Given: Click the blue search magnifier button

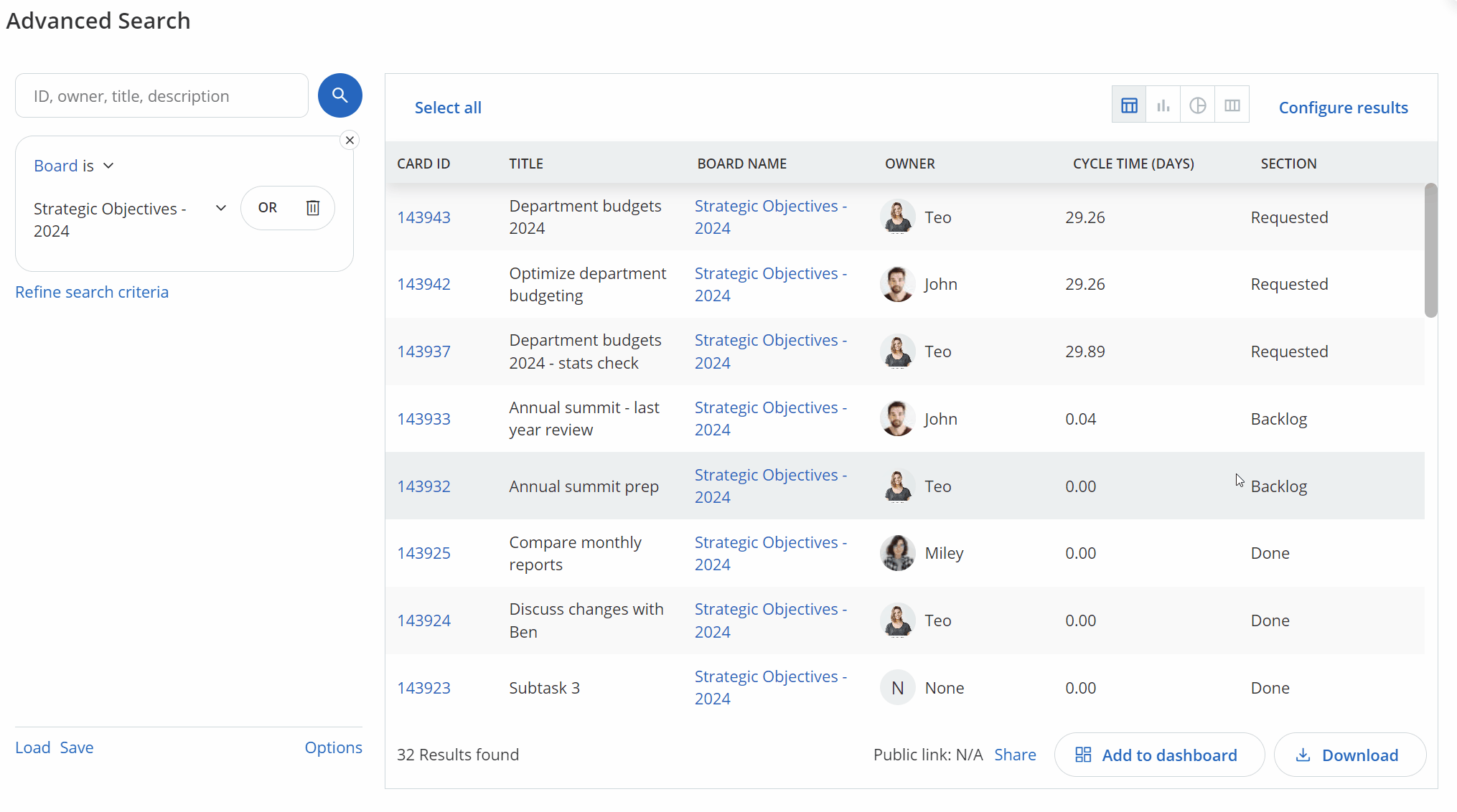Looking at the screenshot, I should pos(339,95).
